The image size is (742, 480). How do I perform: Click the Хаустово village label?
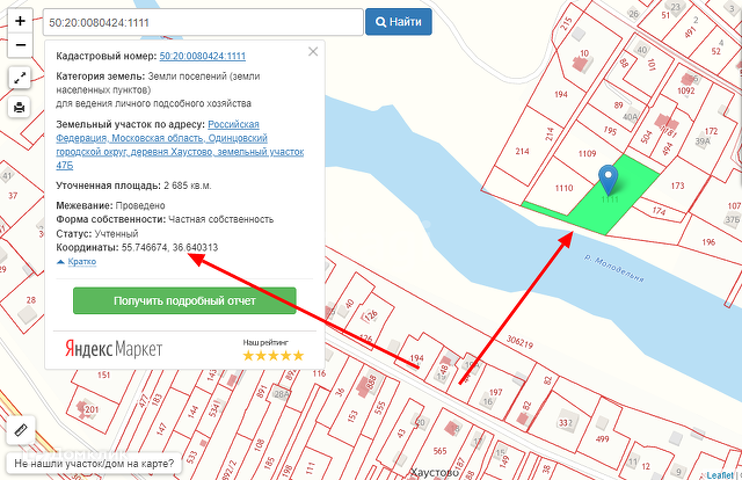point(434,472)
